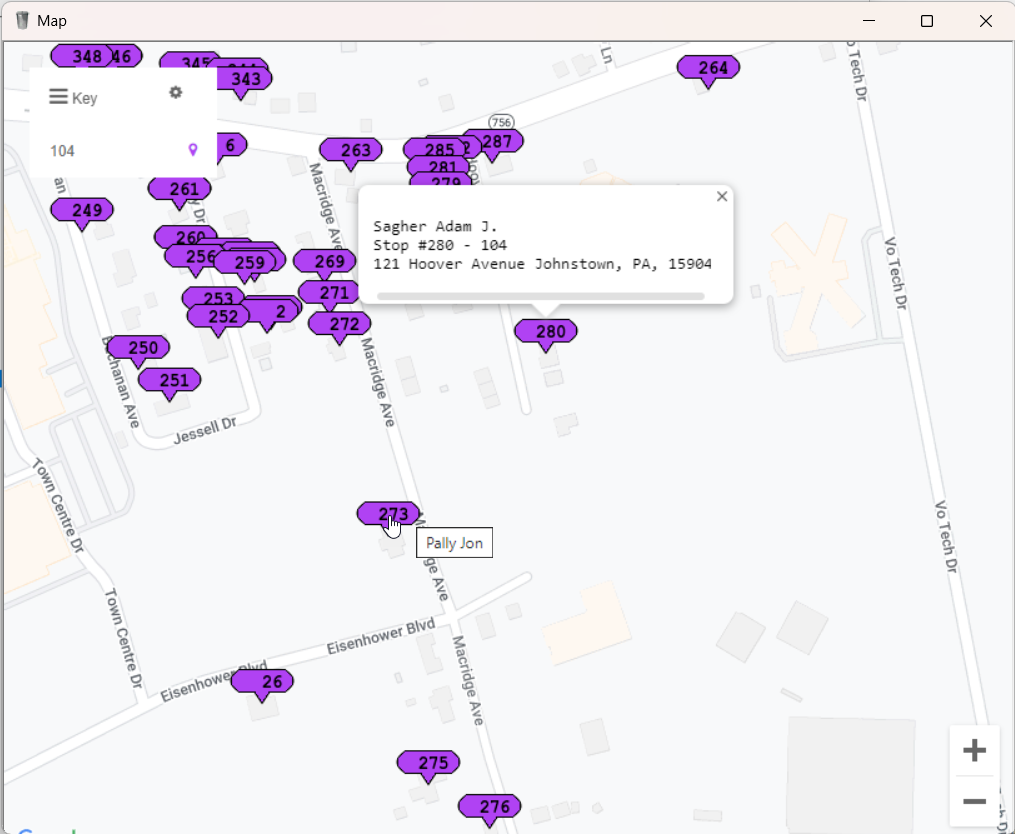
Task: Expand the Key hamburger menu
Action: pyautogui.click(x=59, y=97)
